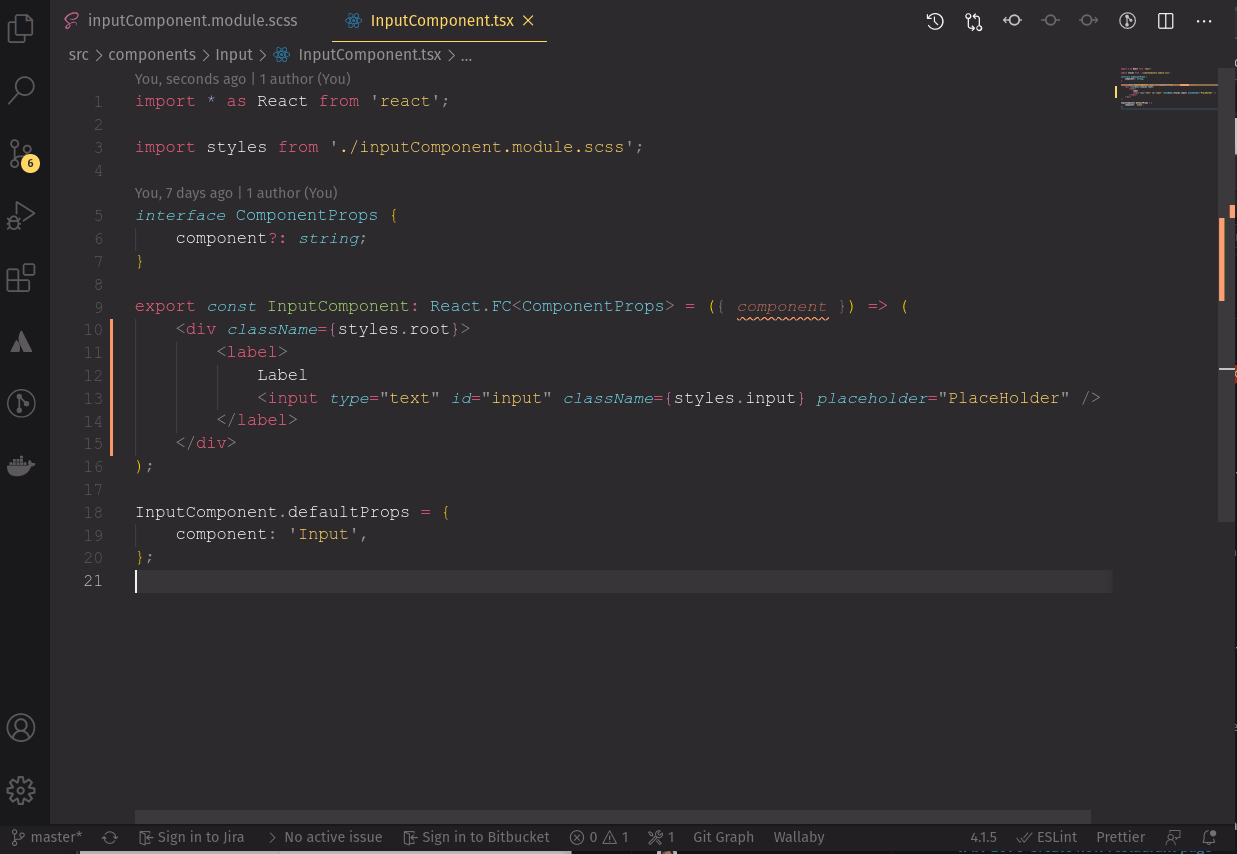Open the Search view in the activity bar
The image size is (1237, 854).
click(x=22, y=90)
